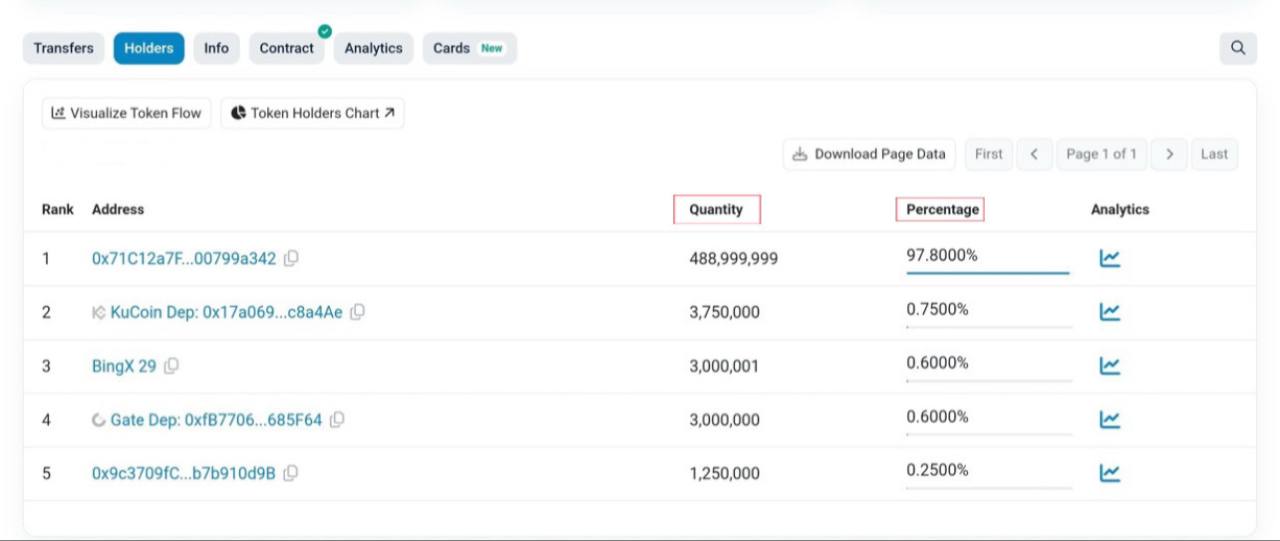
Task: Open analytics chart for BingX 29 row
Action: click(1109, 366)
